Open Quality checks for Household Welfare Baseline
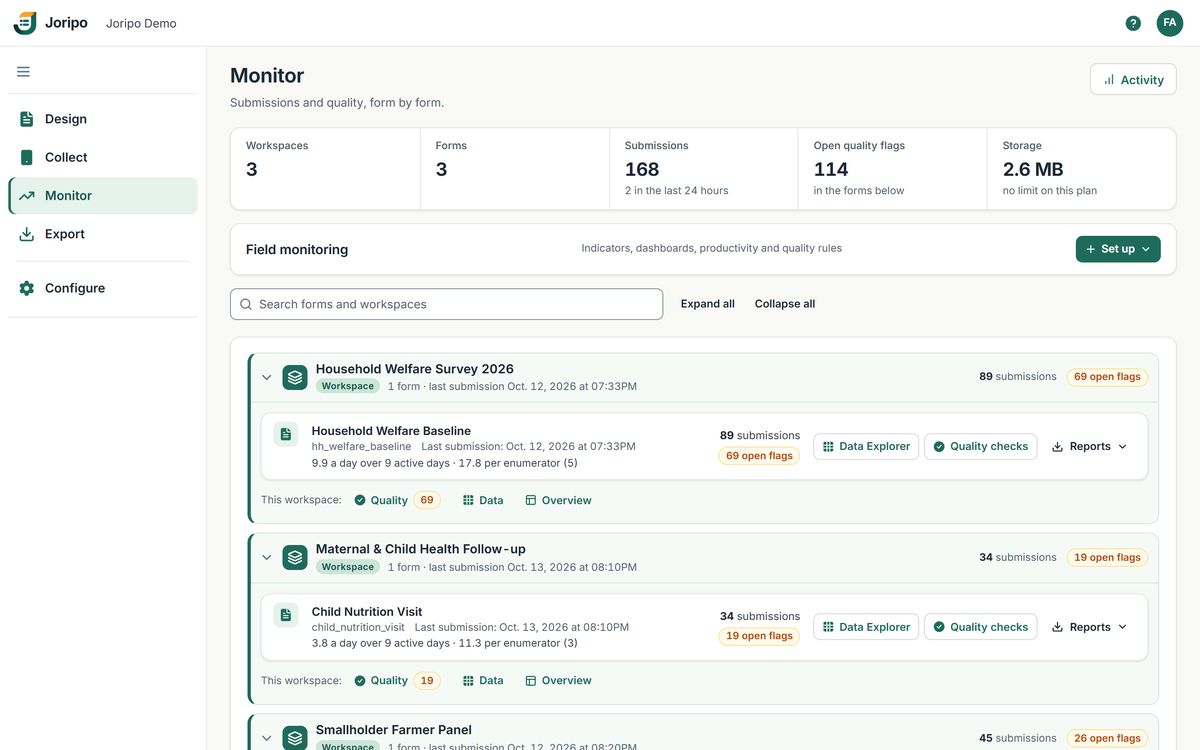 tap(980, 447)
